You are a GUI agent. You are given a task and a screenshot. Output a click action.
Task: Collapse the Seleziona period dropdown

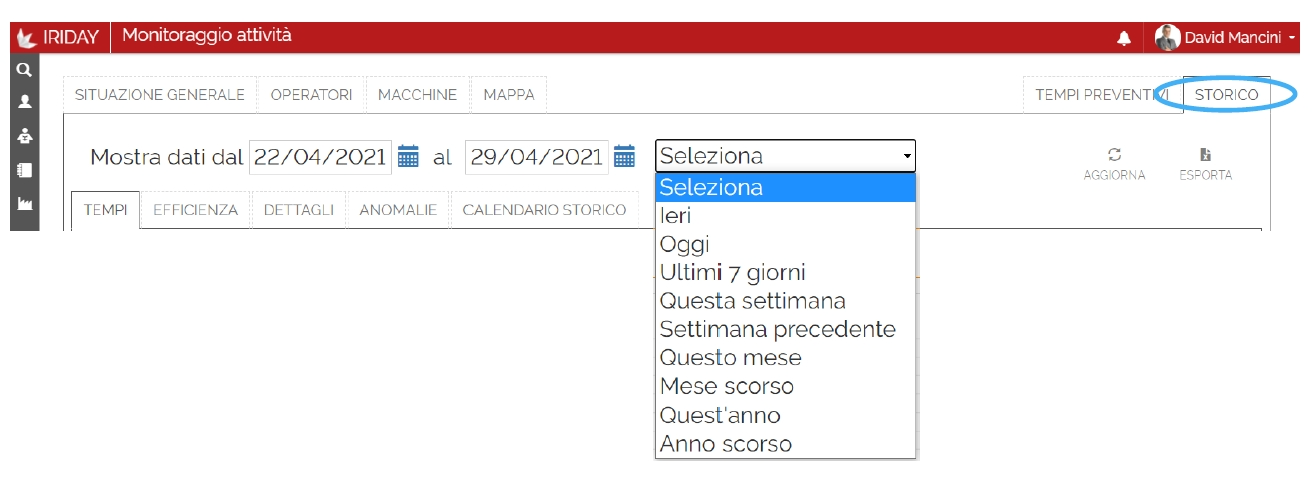coord(785,156)
